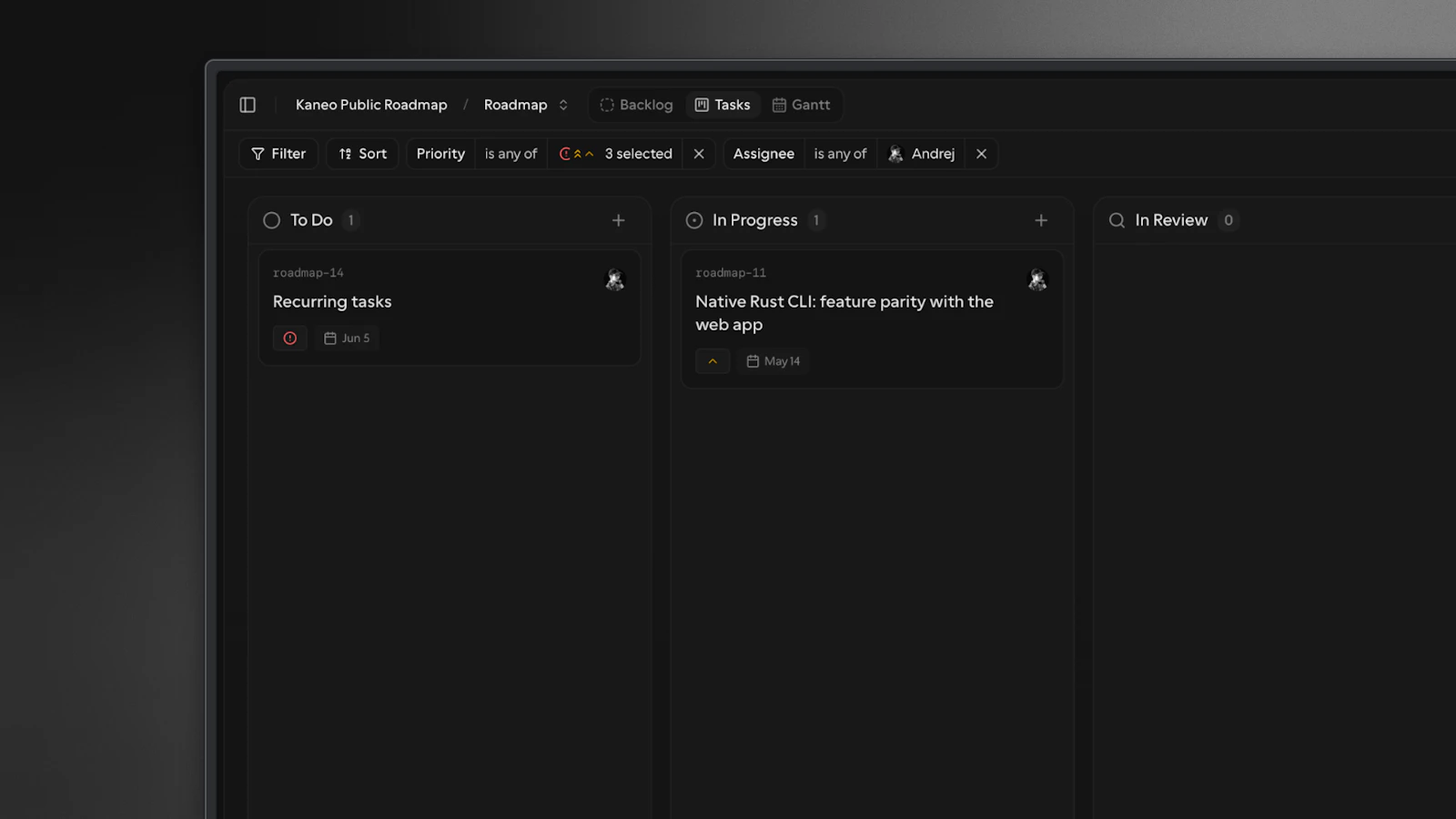Click the Assignee filter label
1456x819 pixels.
click(x=763, y=154)
